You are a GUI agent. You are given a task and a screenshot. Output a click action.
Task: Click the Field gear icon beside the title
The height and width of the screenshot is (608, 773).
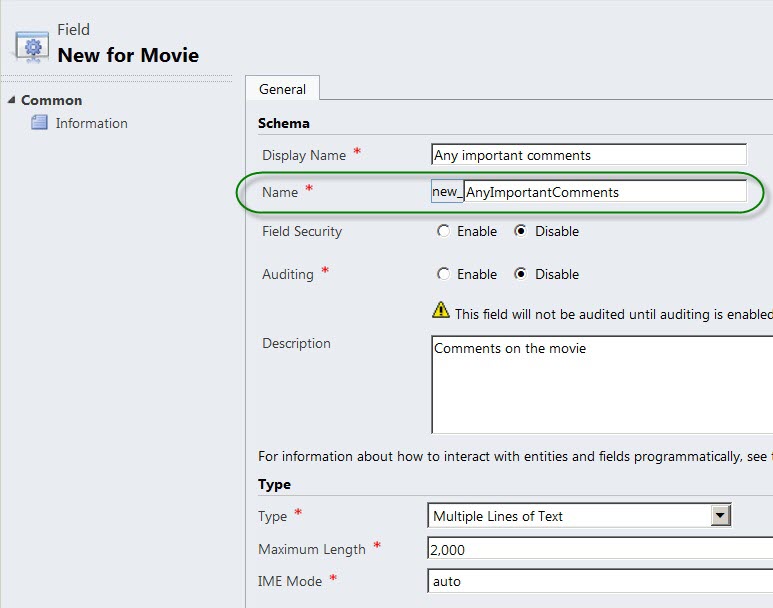coord(33,47)
